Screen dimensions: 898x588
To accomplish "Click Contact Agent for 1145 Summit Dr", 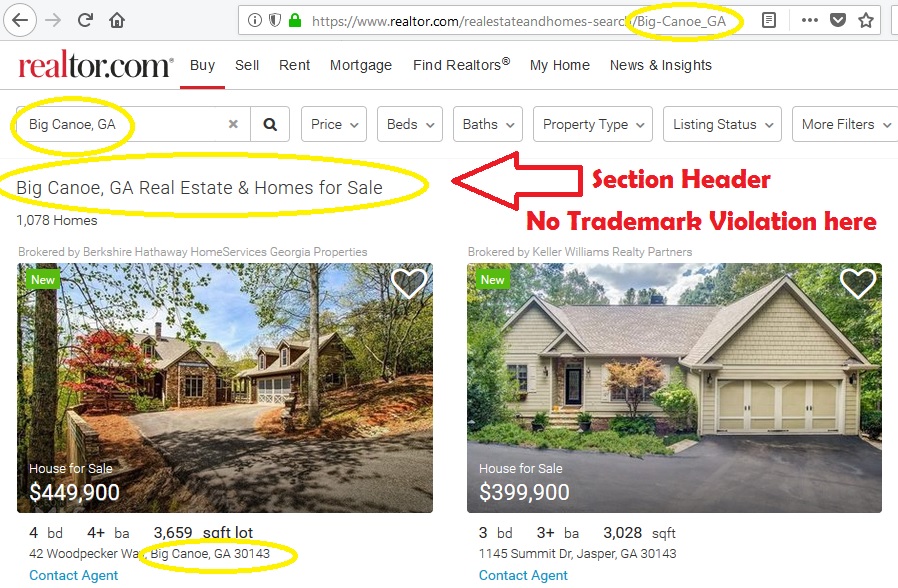I will (523, 575).
